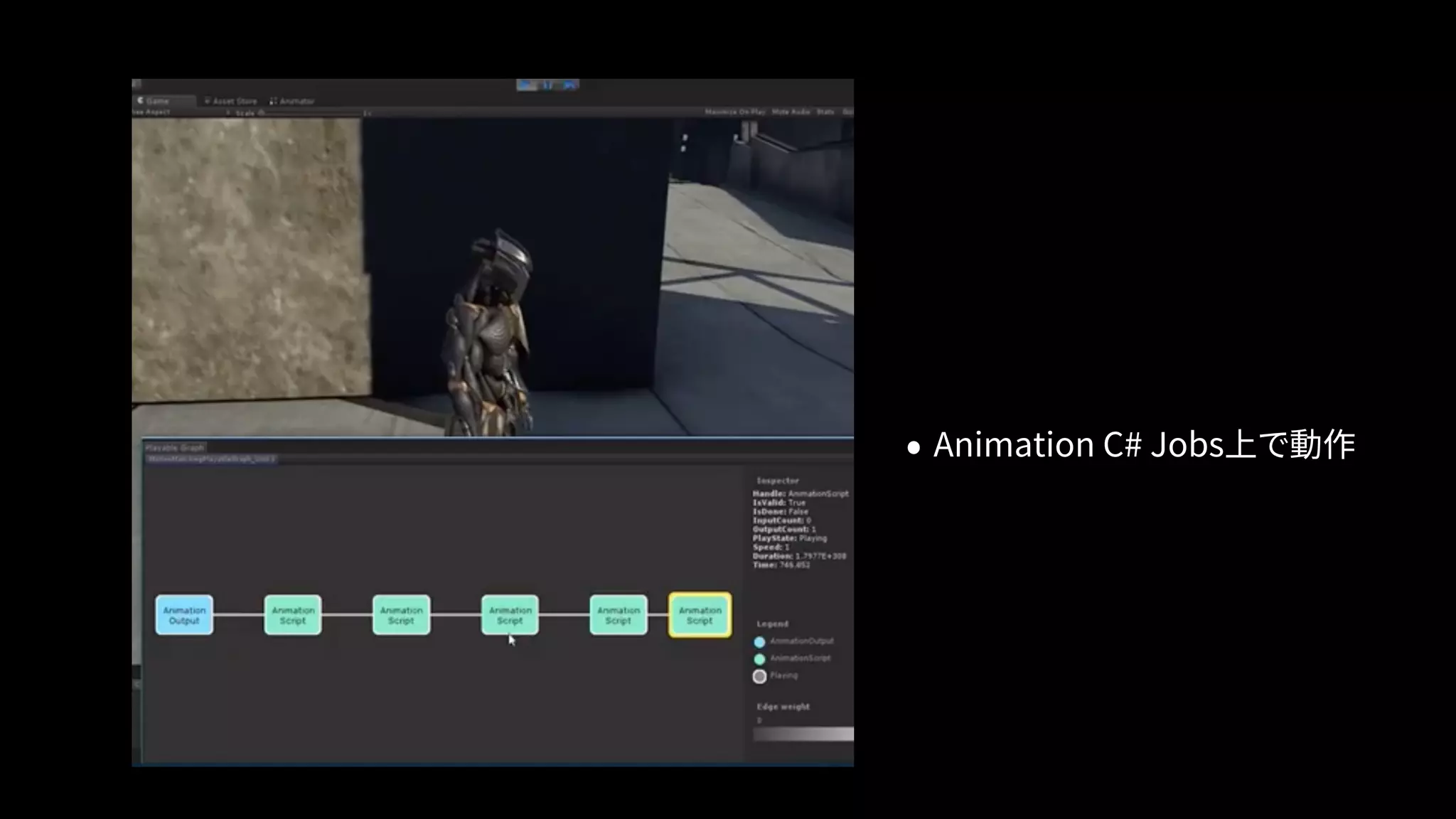Click the 'Handle: AnimationScript' text
1456x819 pixels.
click(x=801, y=493)
